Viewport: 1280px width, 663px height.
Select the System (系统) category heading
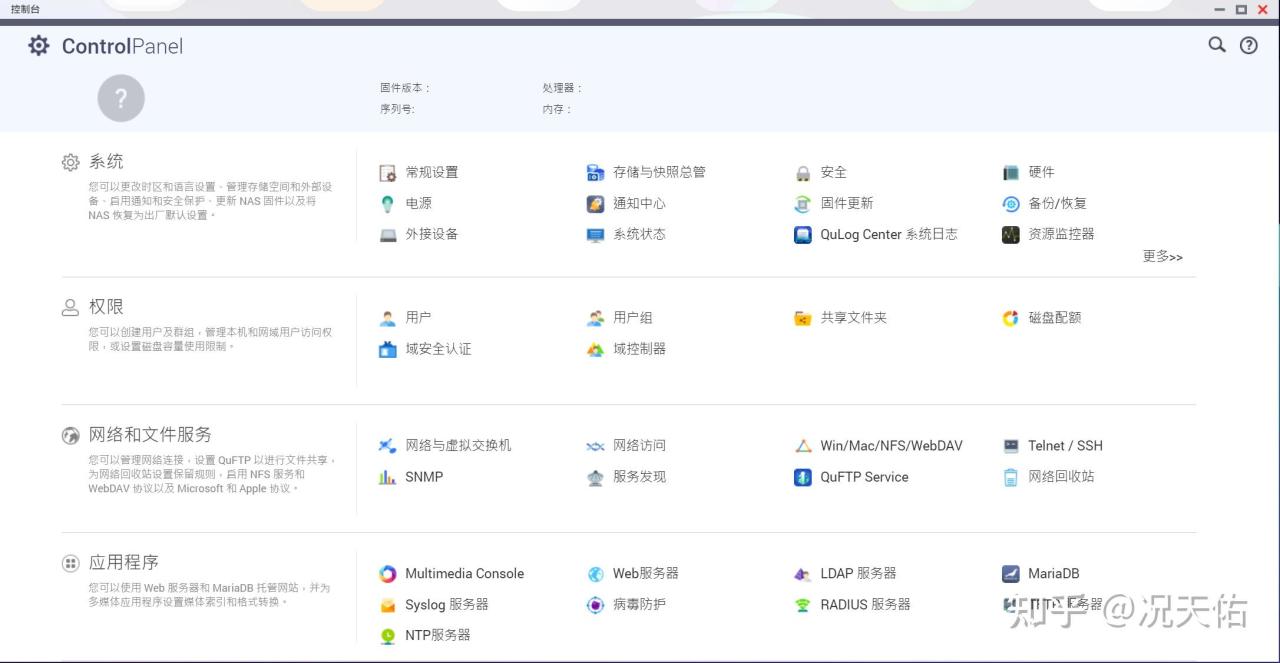(106, 162)
